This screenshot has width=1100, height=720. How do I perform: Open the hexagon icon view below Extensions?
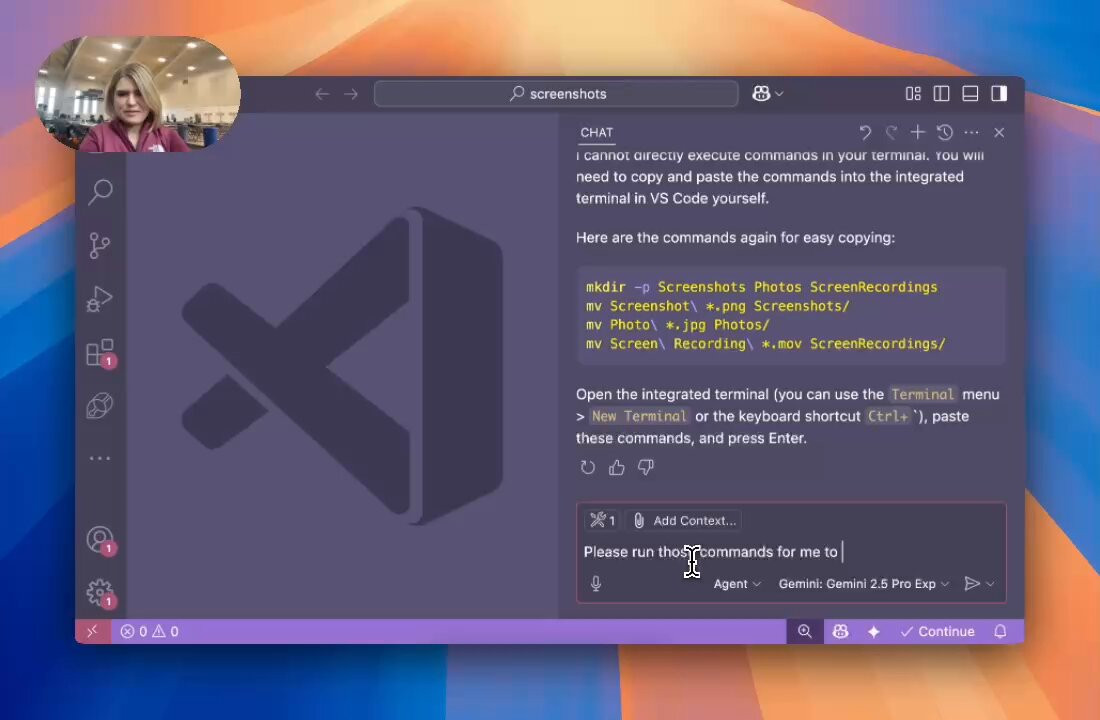[100, 405]
